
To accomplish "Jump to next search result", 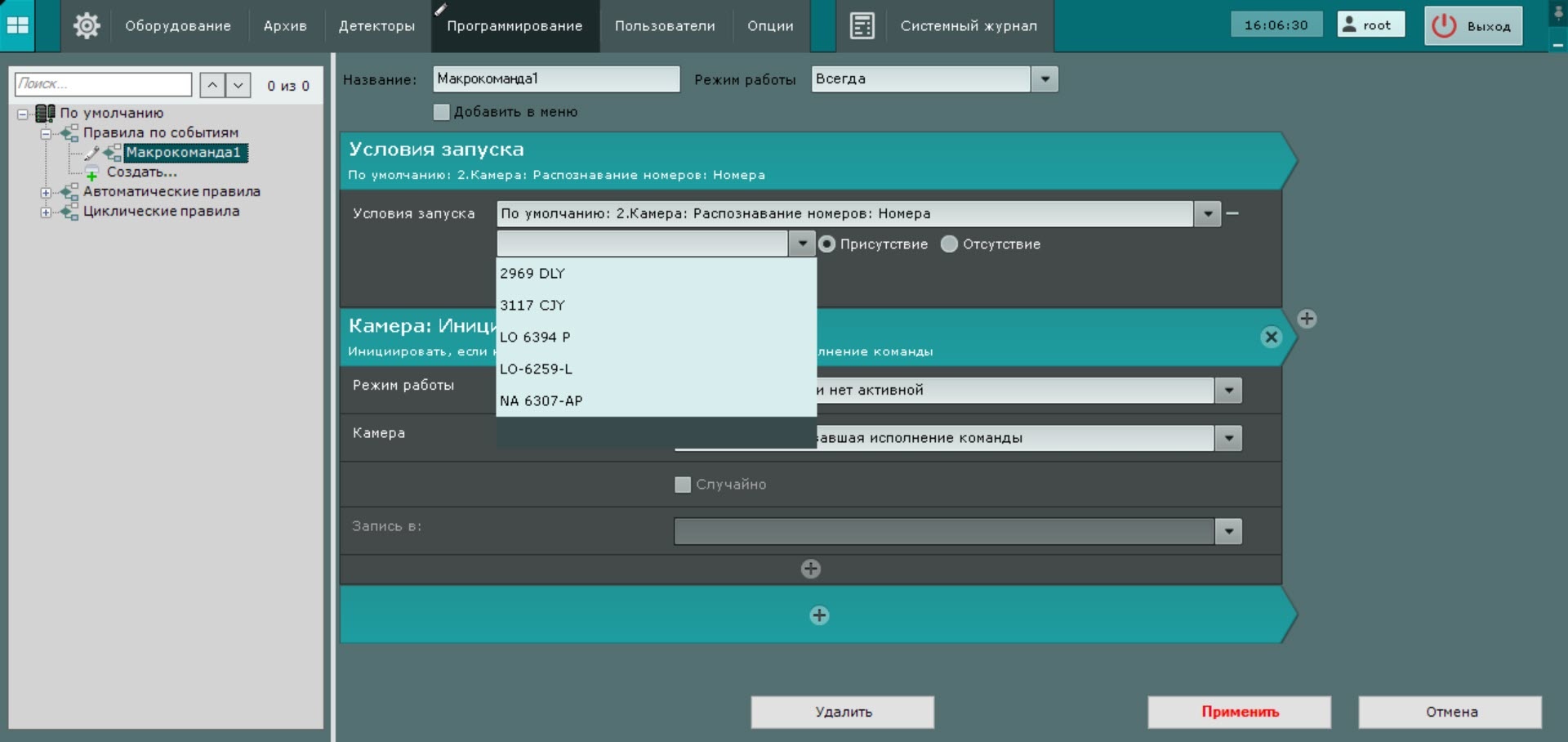I will (x=238, y=85).
